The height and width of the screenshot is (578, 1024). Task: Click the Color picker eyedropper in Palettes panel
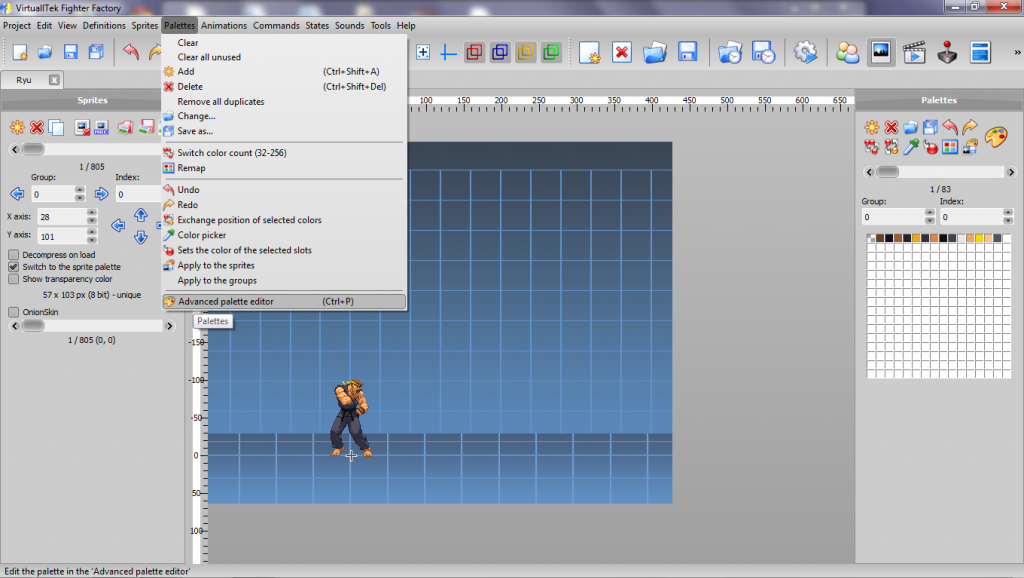coord(911,147)
